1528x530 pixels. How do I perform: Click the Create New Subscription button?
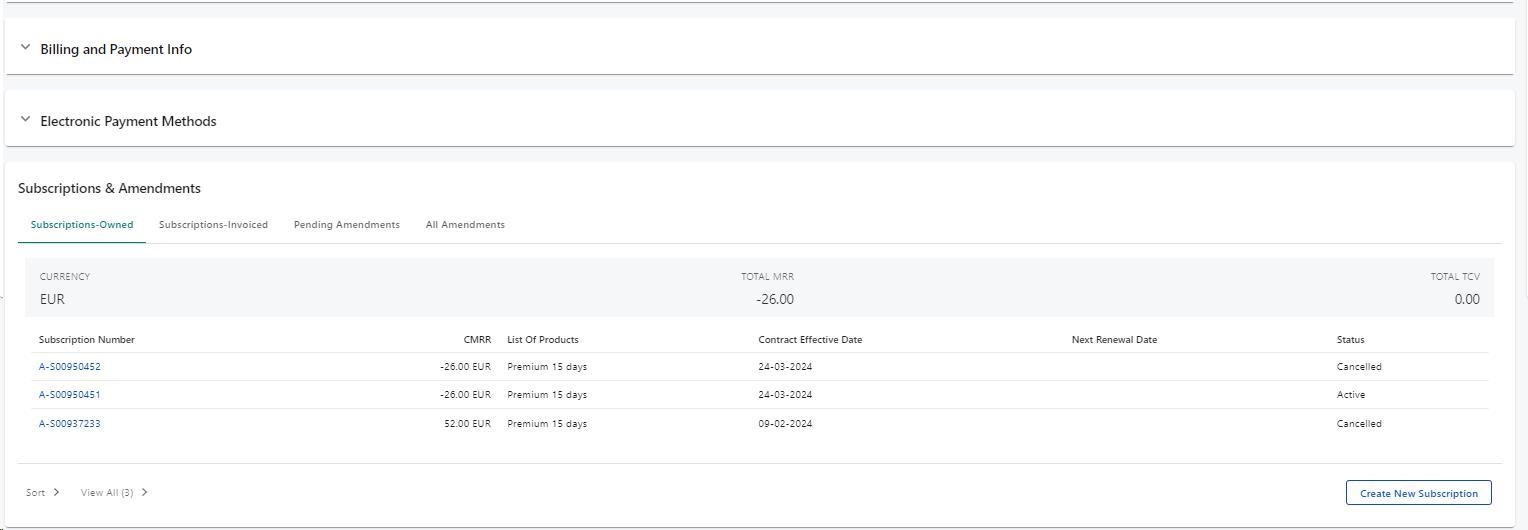(x=1418, y=493)
